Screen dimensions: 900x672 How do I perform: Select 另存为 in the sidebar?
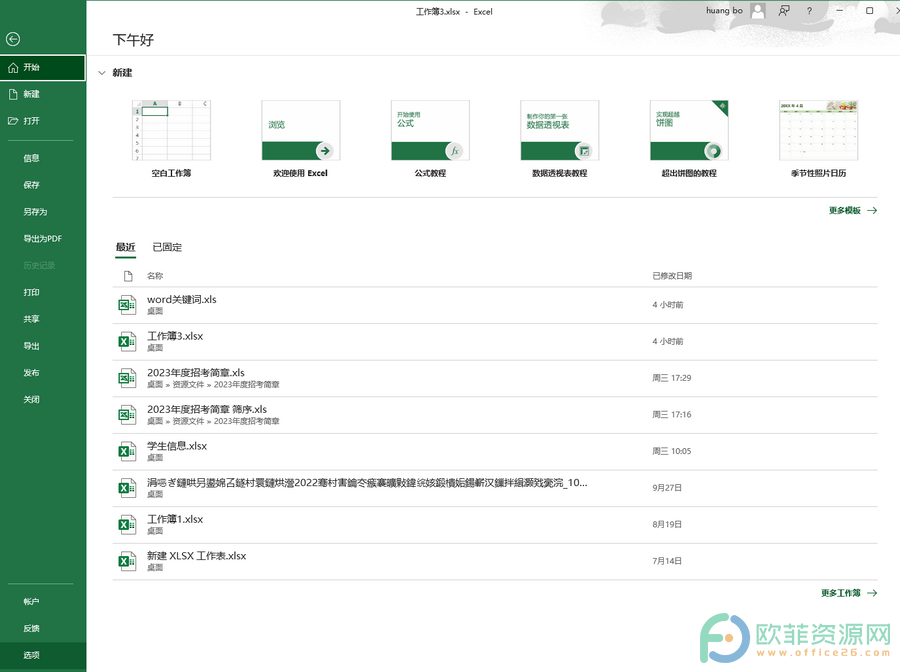tap(35, 212)
